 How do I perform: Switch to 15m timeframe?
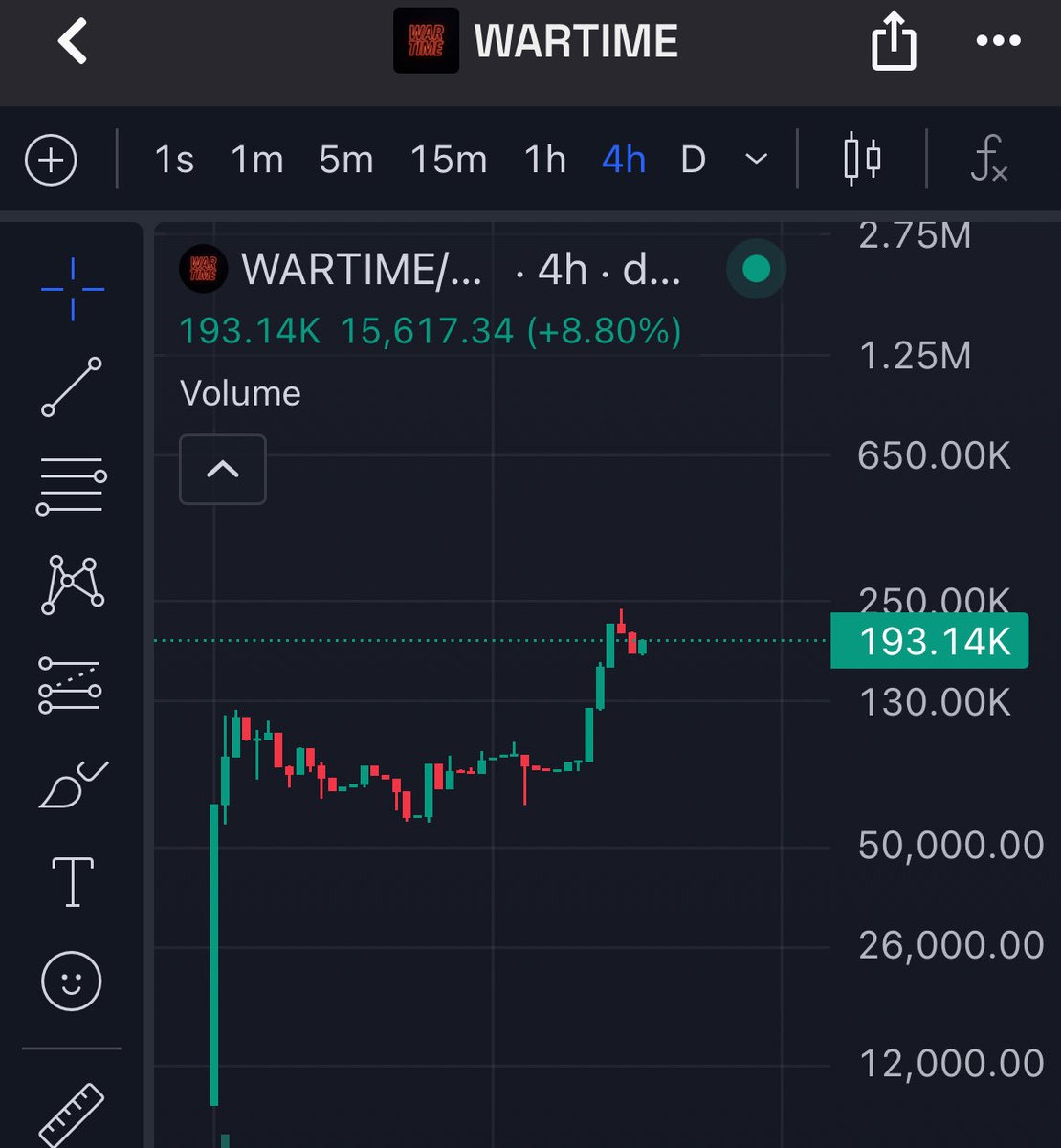click(x=449, y=160)
